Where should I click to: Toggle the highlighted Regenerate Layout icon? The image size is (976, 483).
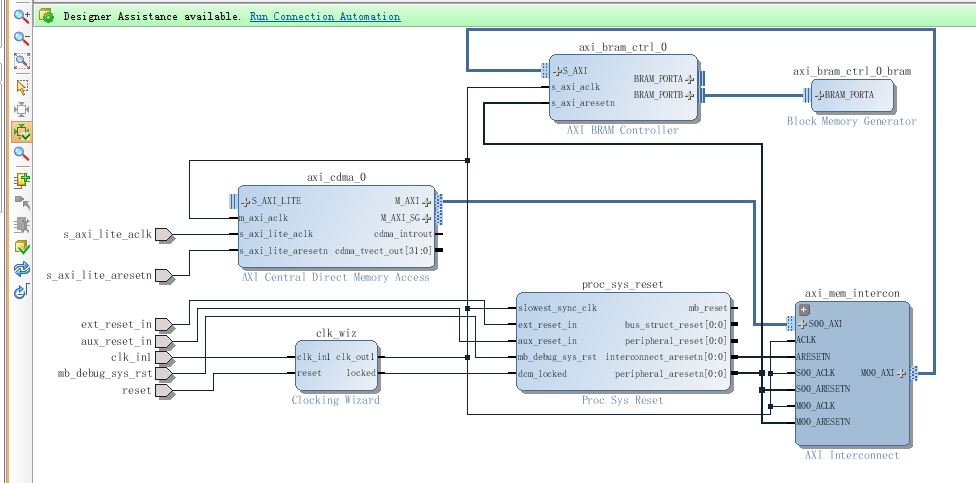click(x=20, y=131)
